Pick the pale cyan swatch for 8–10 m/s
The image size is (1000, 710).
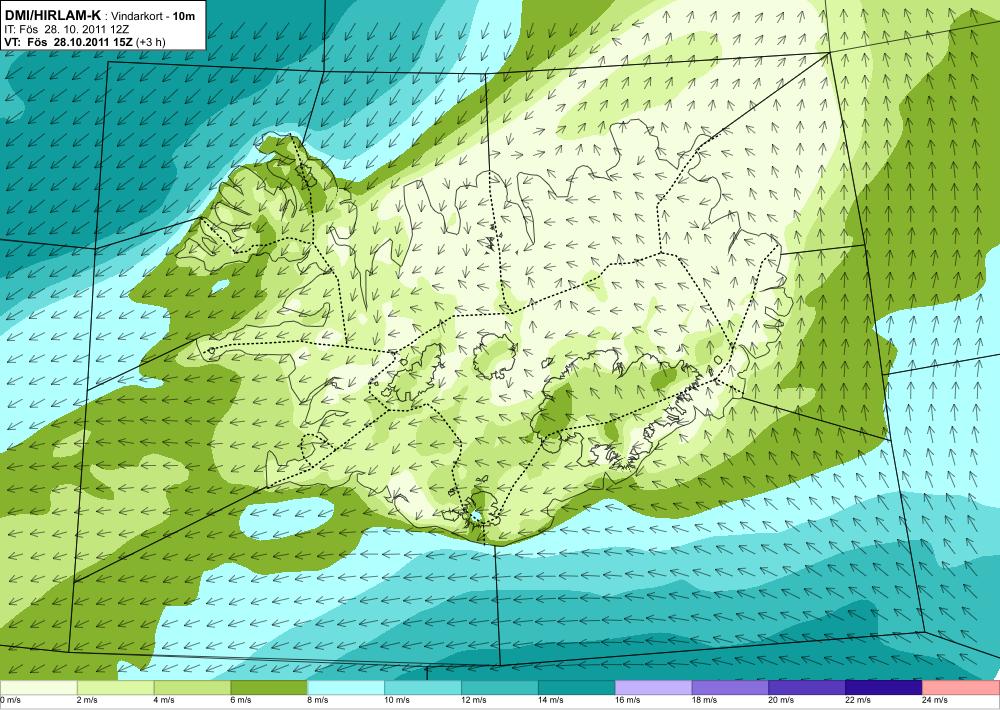(346, 688)
